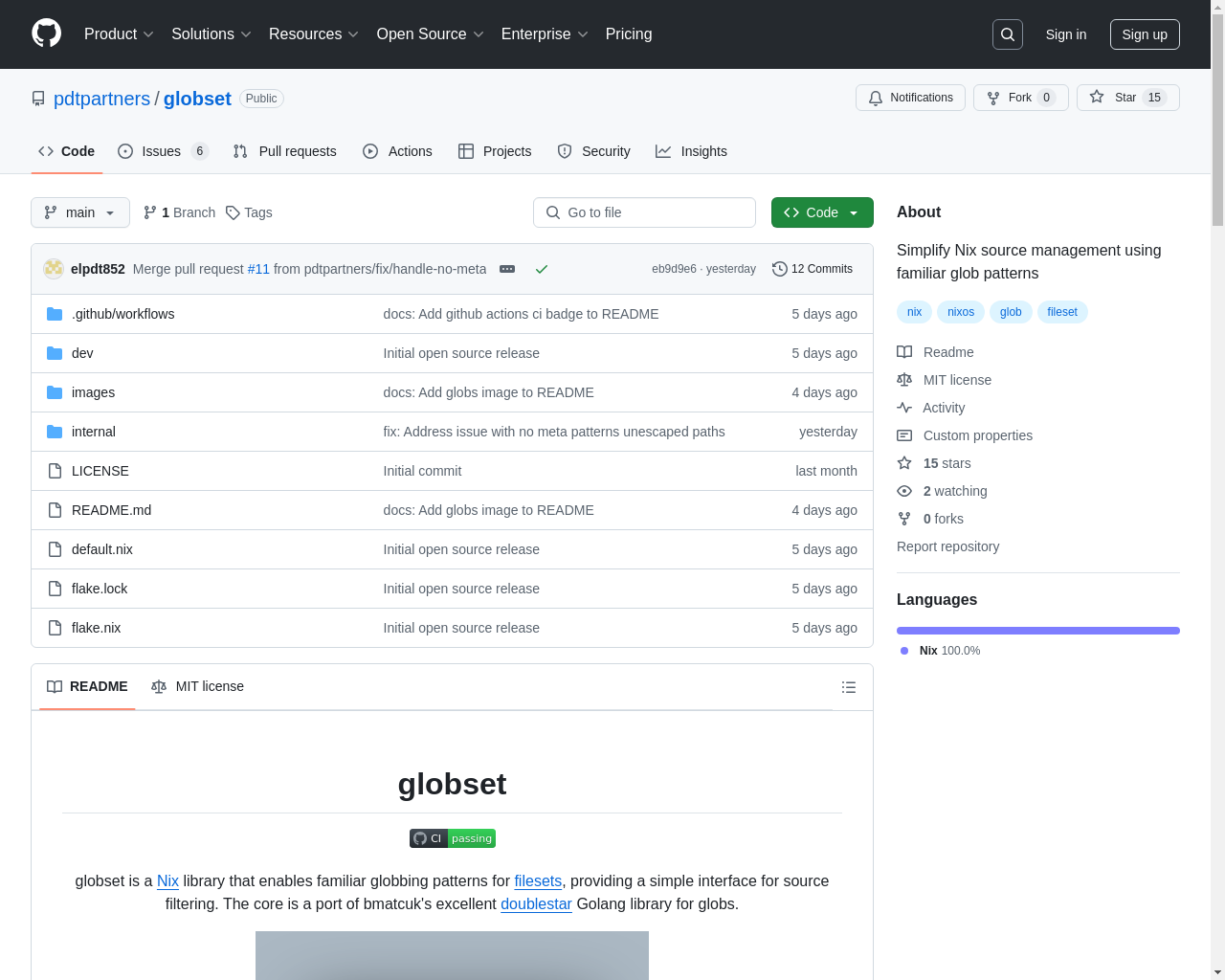1225x980 pixels.
Task: Open the search magnifier button
Action: click(1008, 34)
